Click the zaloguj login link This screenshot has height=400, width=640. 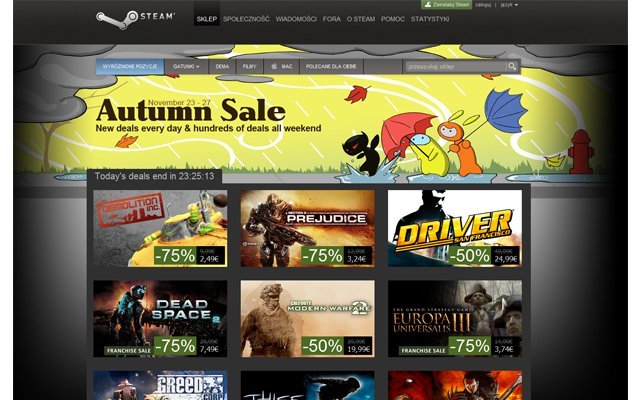pyautogui.click(x=483, y=5)
